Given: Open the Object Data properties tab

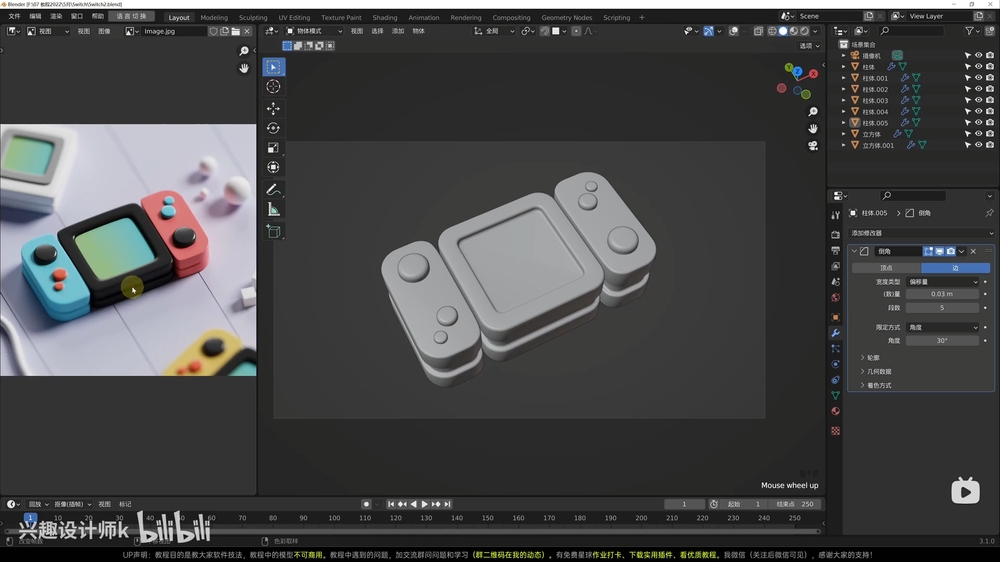Looking at the screenshot, I should (835, 396).
